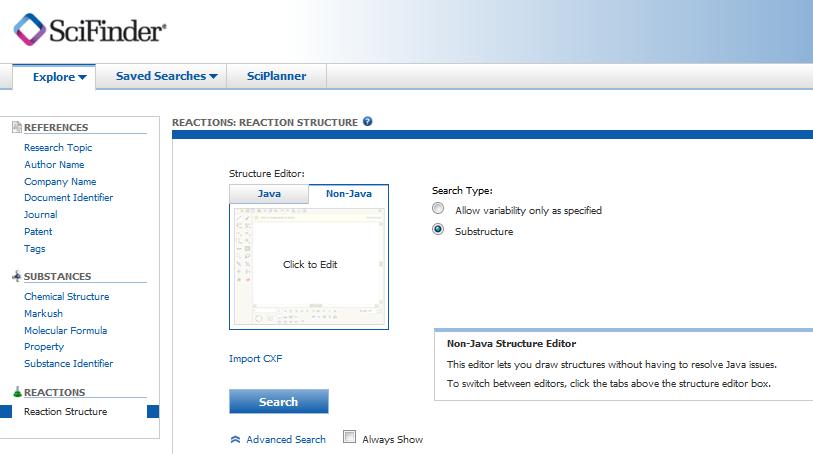Switch to the Non-Java editor tab
This screenshot has width=813, height=454.
(349, 194)
